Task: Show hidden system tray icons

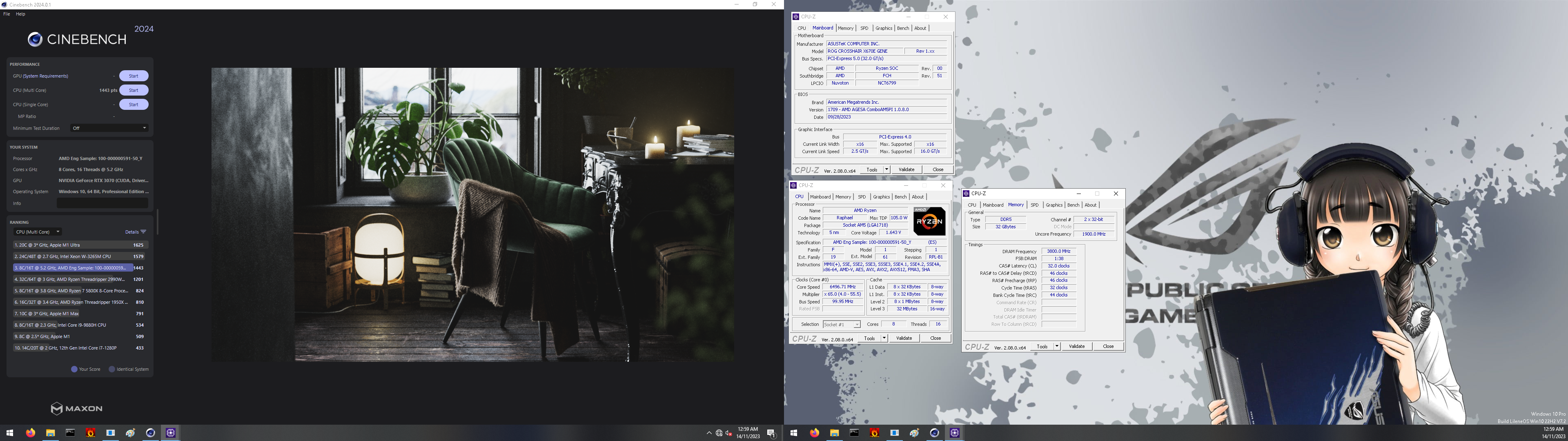Action: (708, 433)
